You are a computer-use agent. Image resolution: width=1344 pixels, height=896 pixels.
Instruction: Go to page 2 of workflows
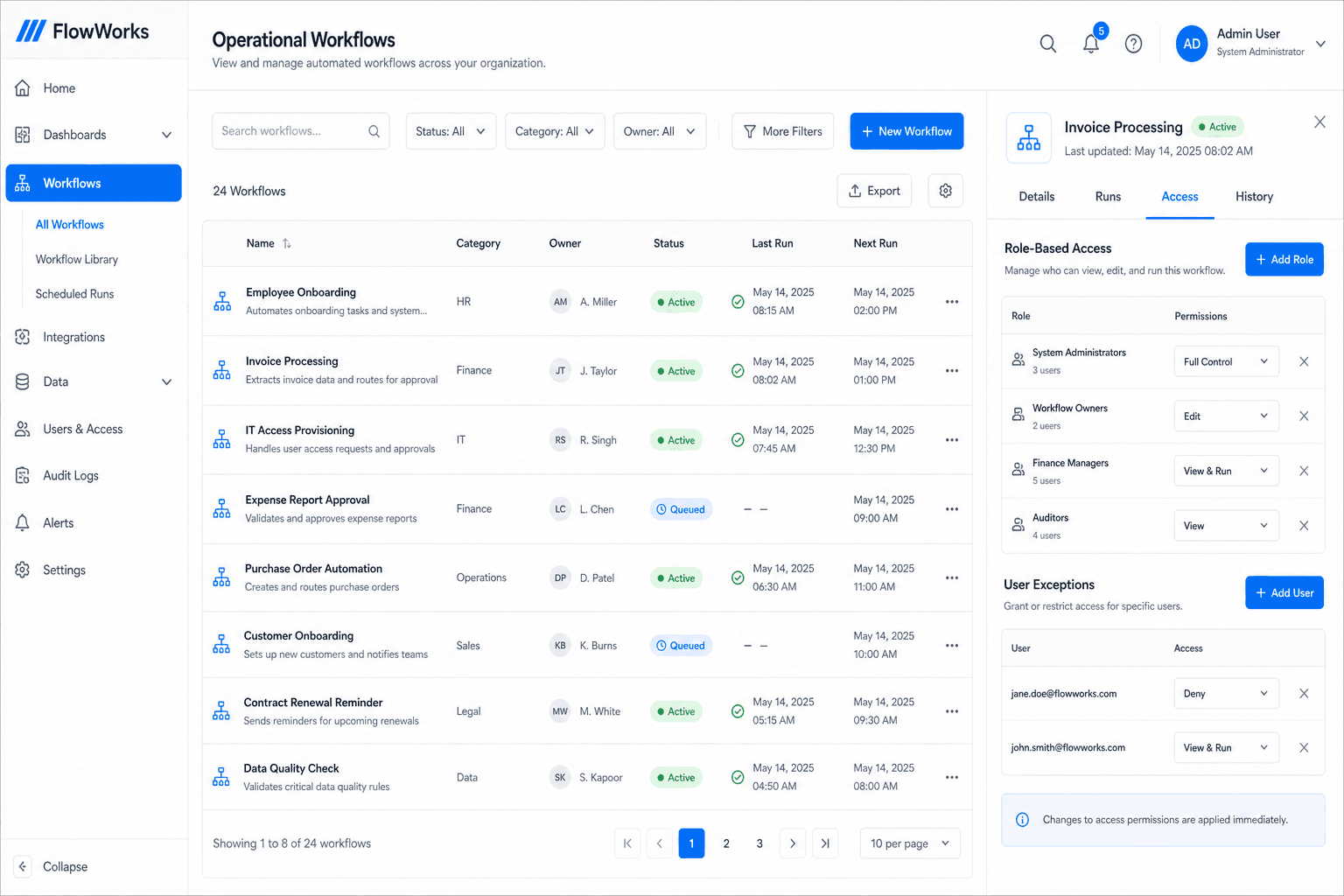coord(726,843)
